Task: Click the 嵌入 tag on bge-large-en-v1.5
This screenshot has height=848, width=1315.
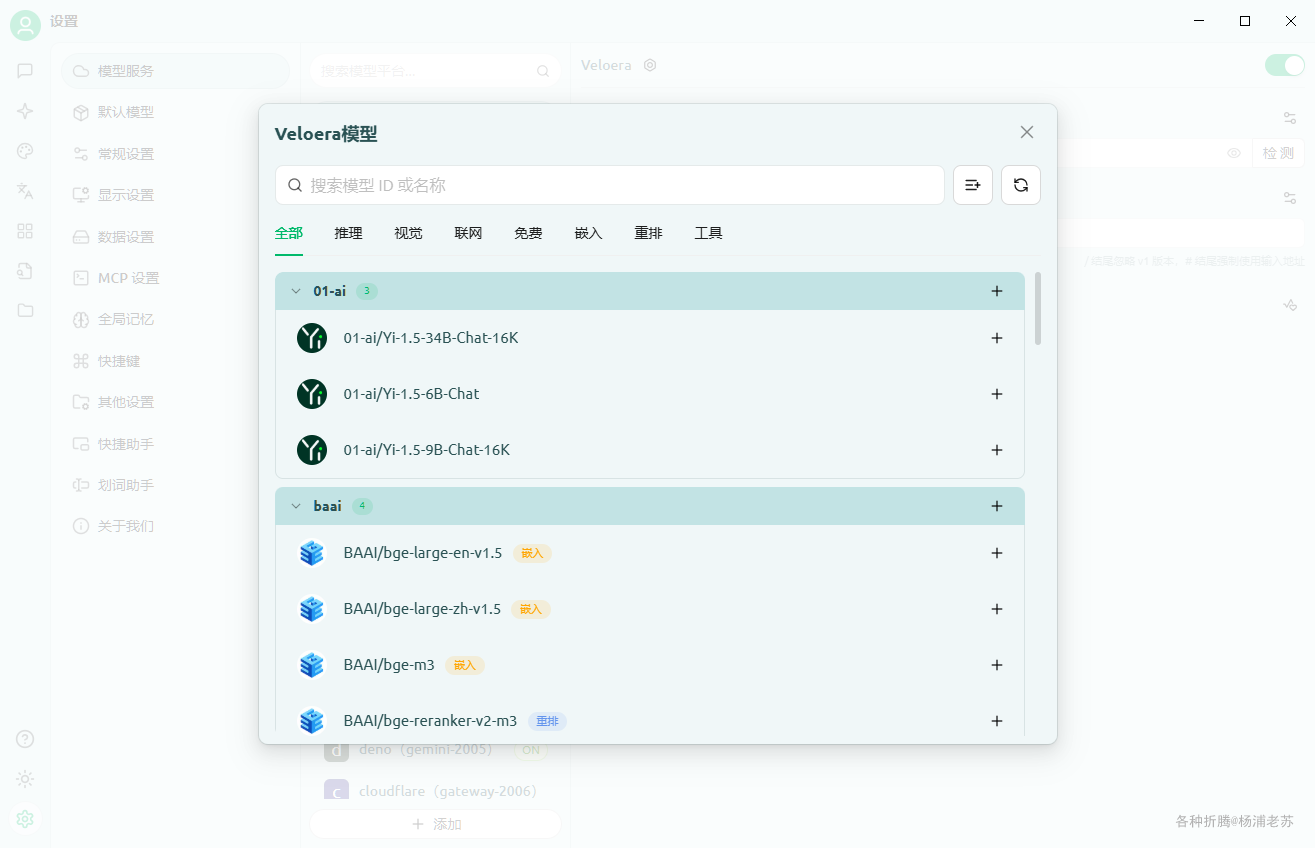Action: click(532, 553)
